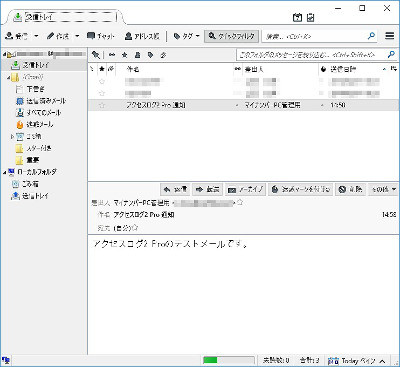Viewport: 400px width, 367px height.
Task: Collapse the ローカルフォルダ node
Action: [4, 172]
